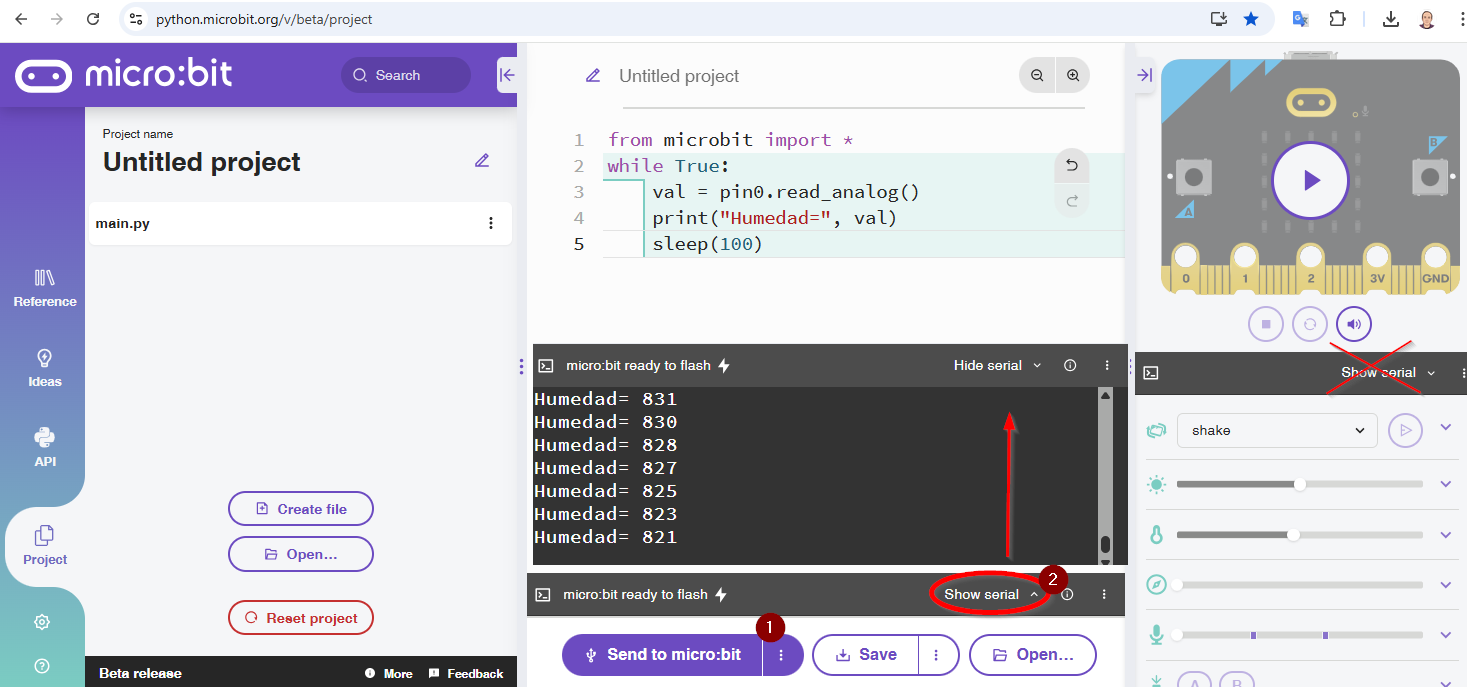
Task: Click the Search field
Action: tap(406, 75)
